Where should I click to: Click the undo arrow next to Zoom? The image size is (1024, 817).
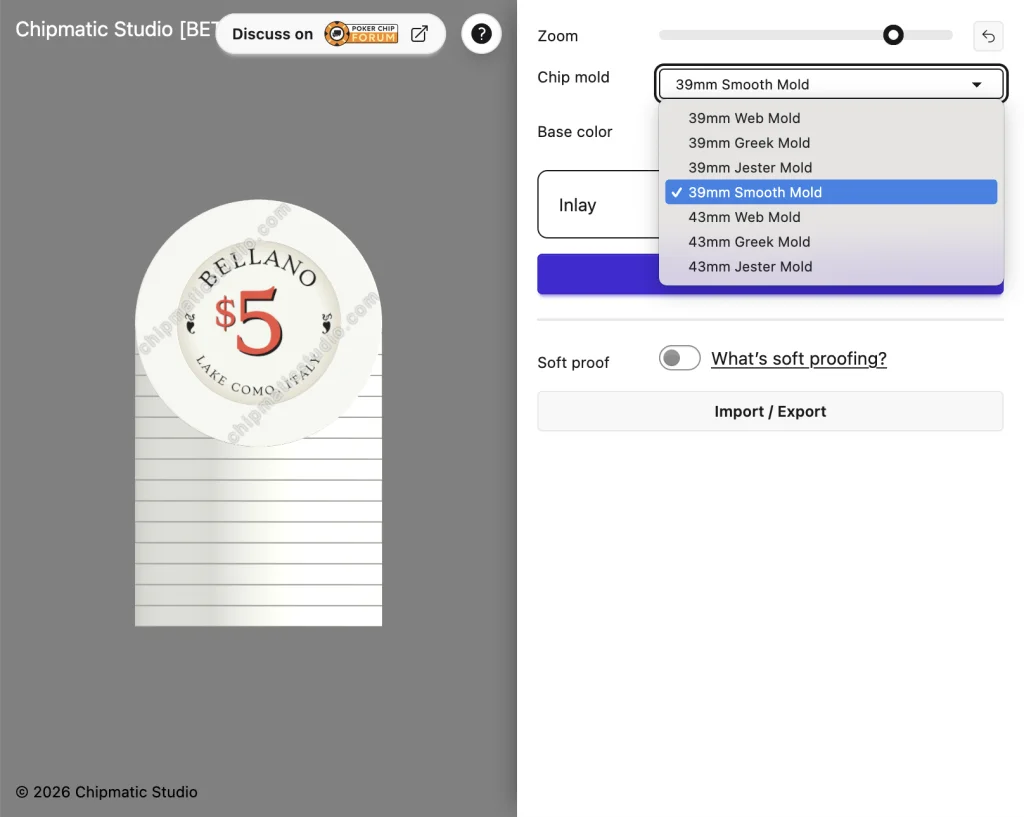coord(988,36)
